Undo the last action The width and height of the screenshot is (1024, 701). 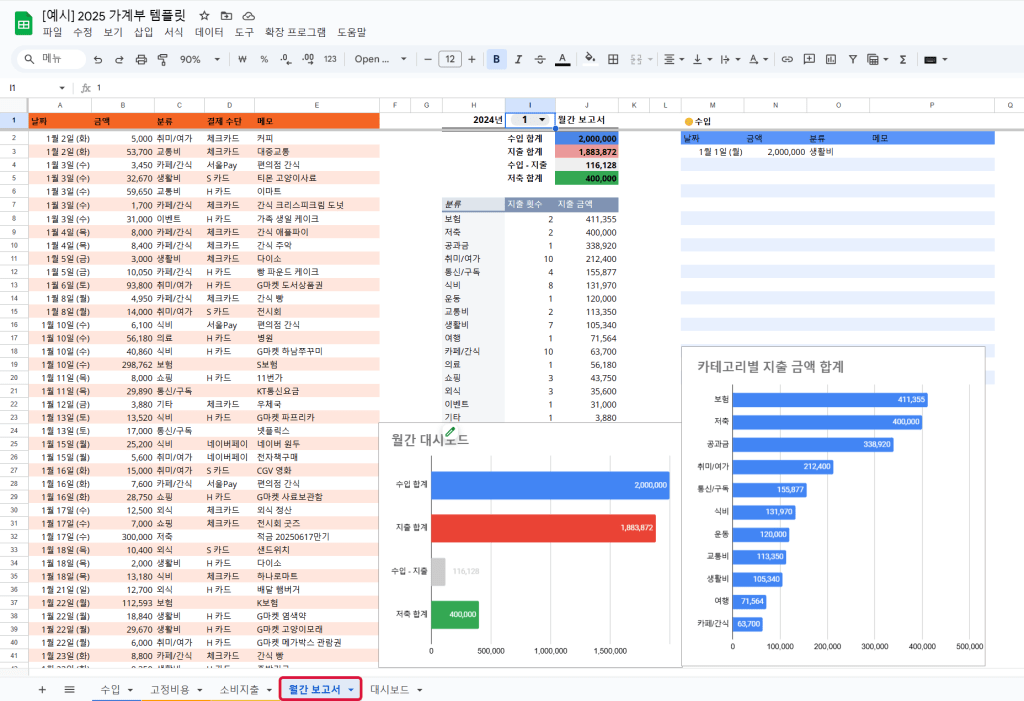click(98, 59)
